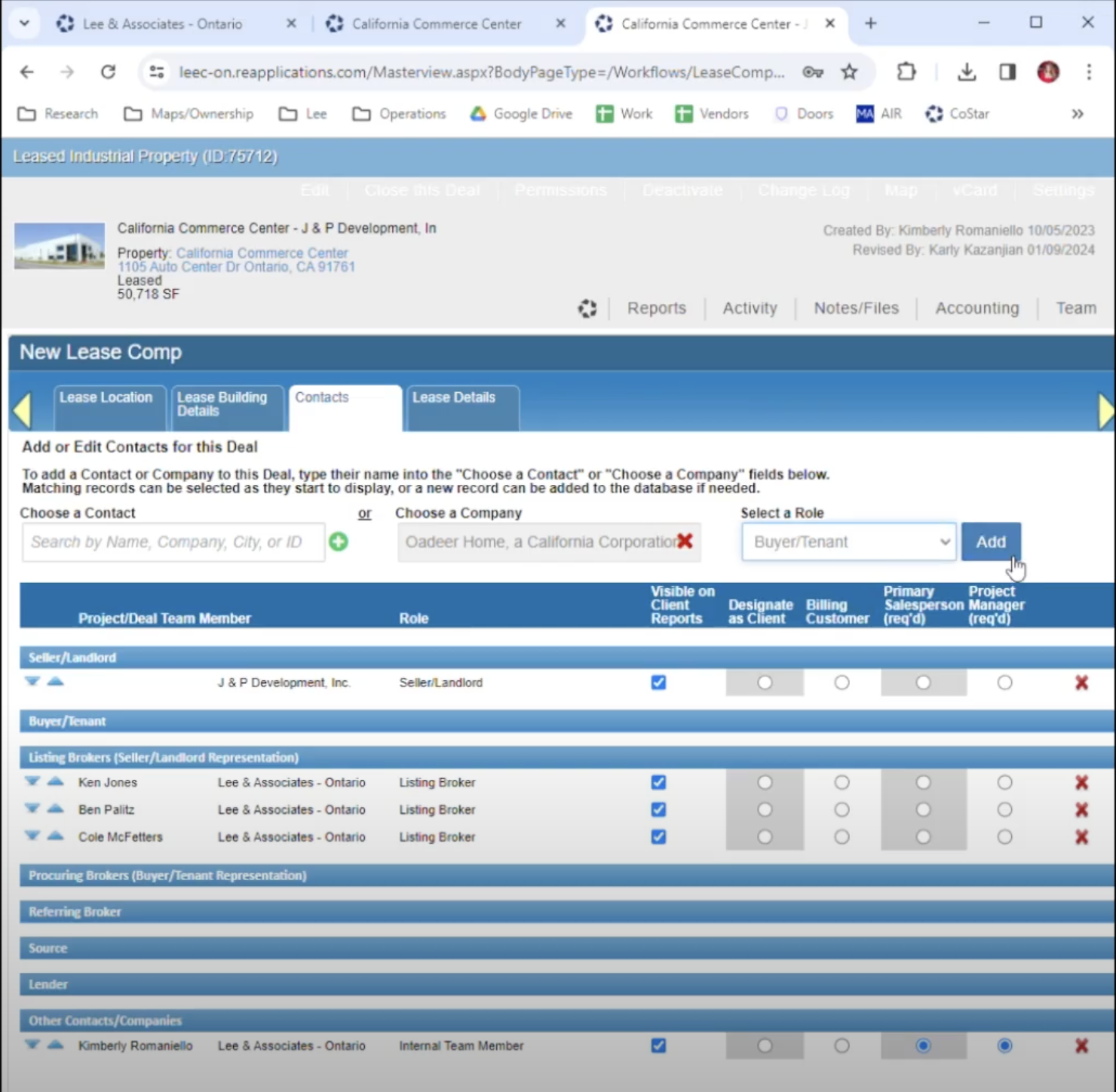
Task: Select Kimberly Romaniello Project Manager radio
Action: [1004, 1046]
